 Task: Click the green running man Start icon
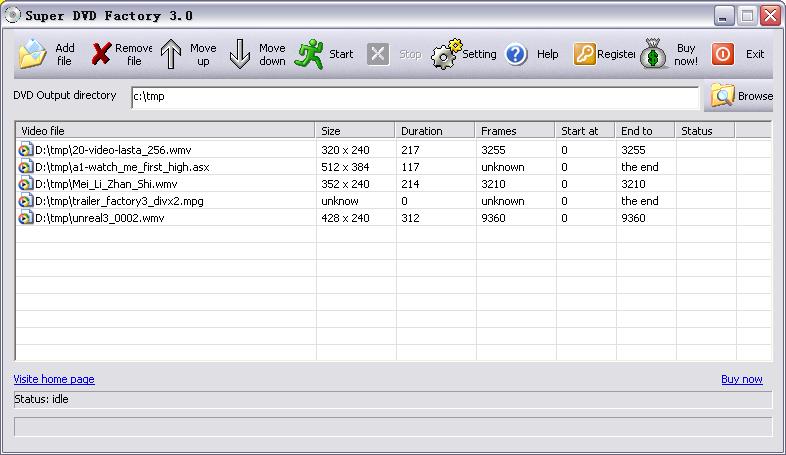coord(309,54)
